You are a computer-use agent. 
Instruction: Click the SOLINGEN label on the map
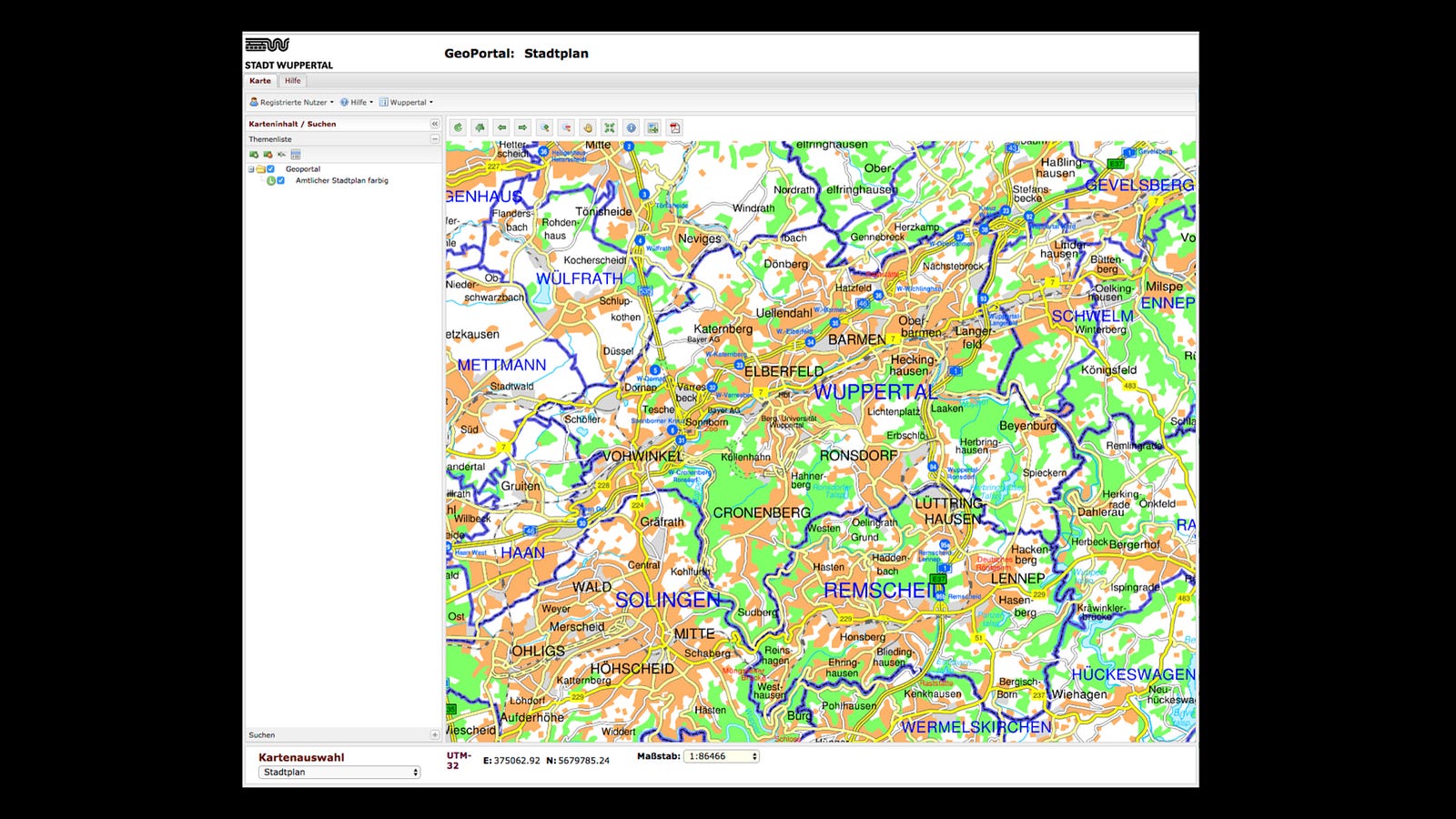pos(668,600)
